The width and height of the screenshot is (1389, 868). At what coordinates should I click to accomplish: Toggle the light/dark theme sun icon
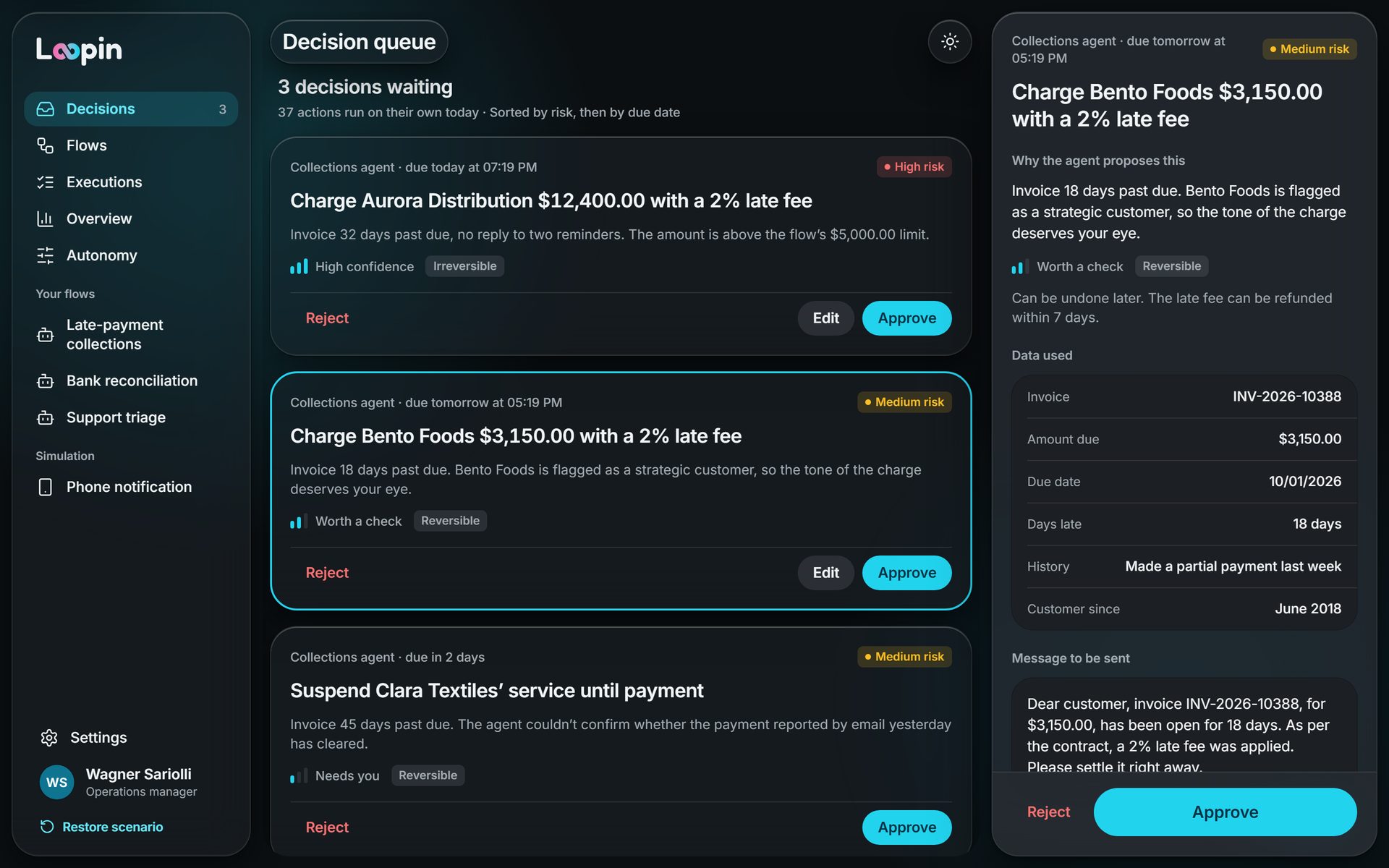pyautogui.click(x=949, y=42)
